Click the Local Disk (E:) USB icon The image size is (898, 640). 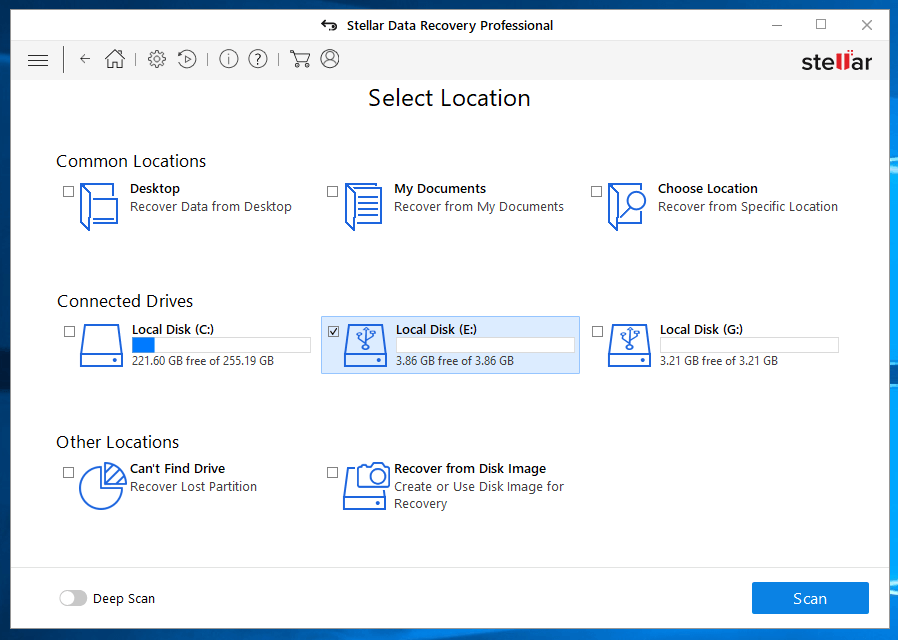click(x=365, y=345)
